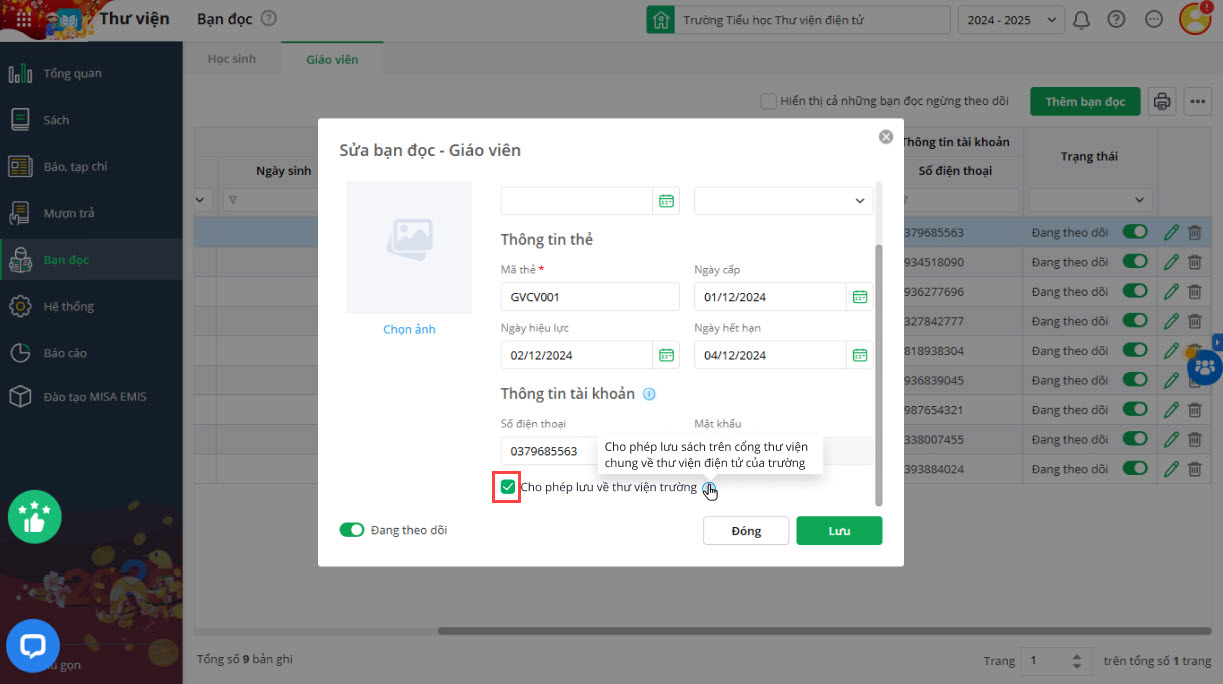This screenshot has width=1223, height=684.
Task: Edit reader with phone 0987654321
Action: point(1172,410)
